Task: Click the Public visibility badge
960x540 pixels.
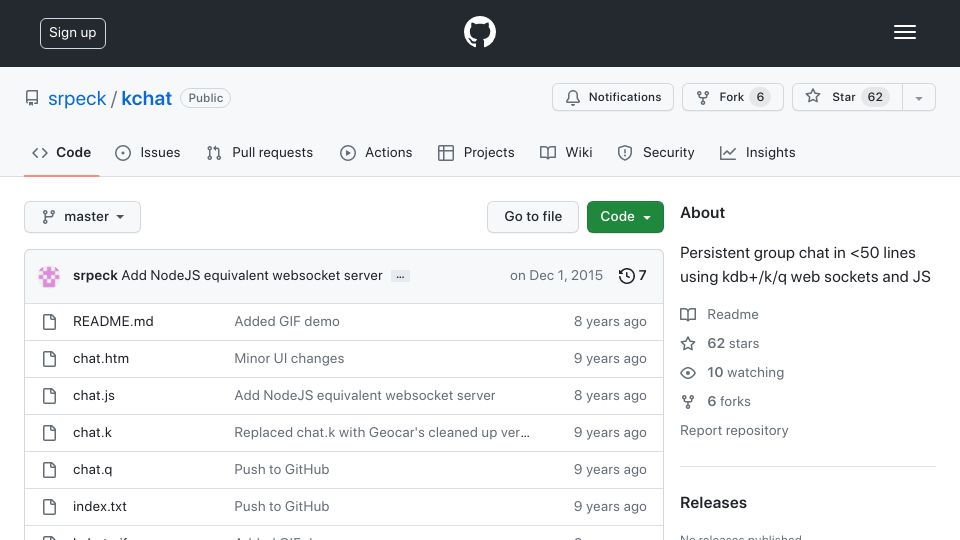Action: click(x=206, y=98)
